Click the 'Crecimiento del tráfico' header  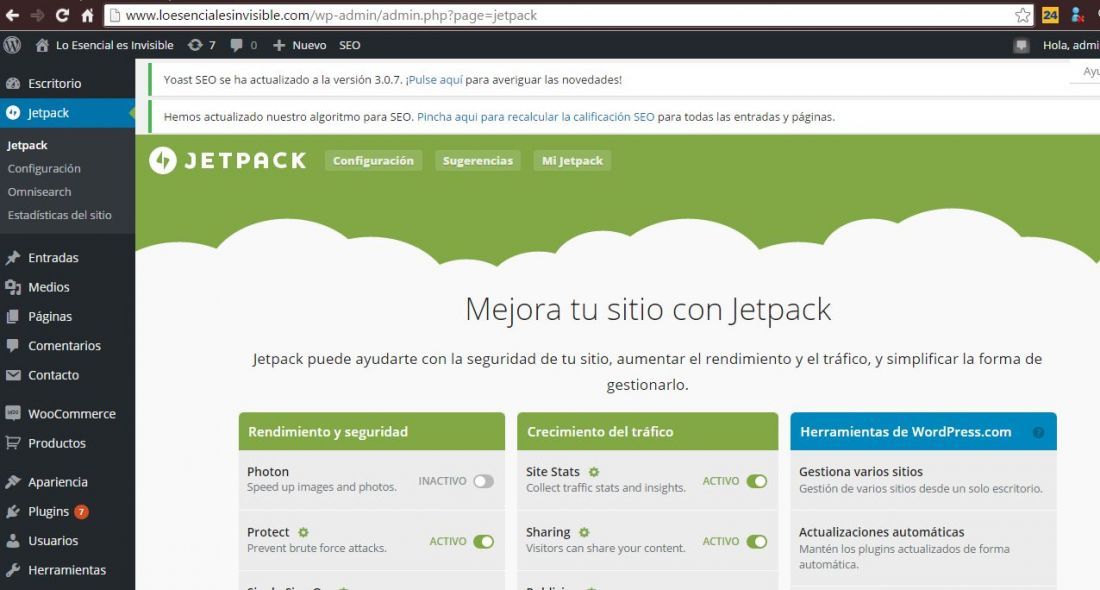tap(648, 431)
